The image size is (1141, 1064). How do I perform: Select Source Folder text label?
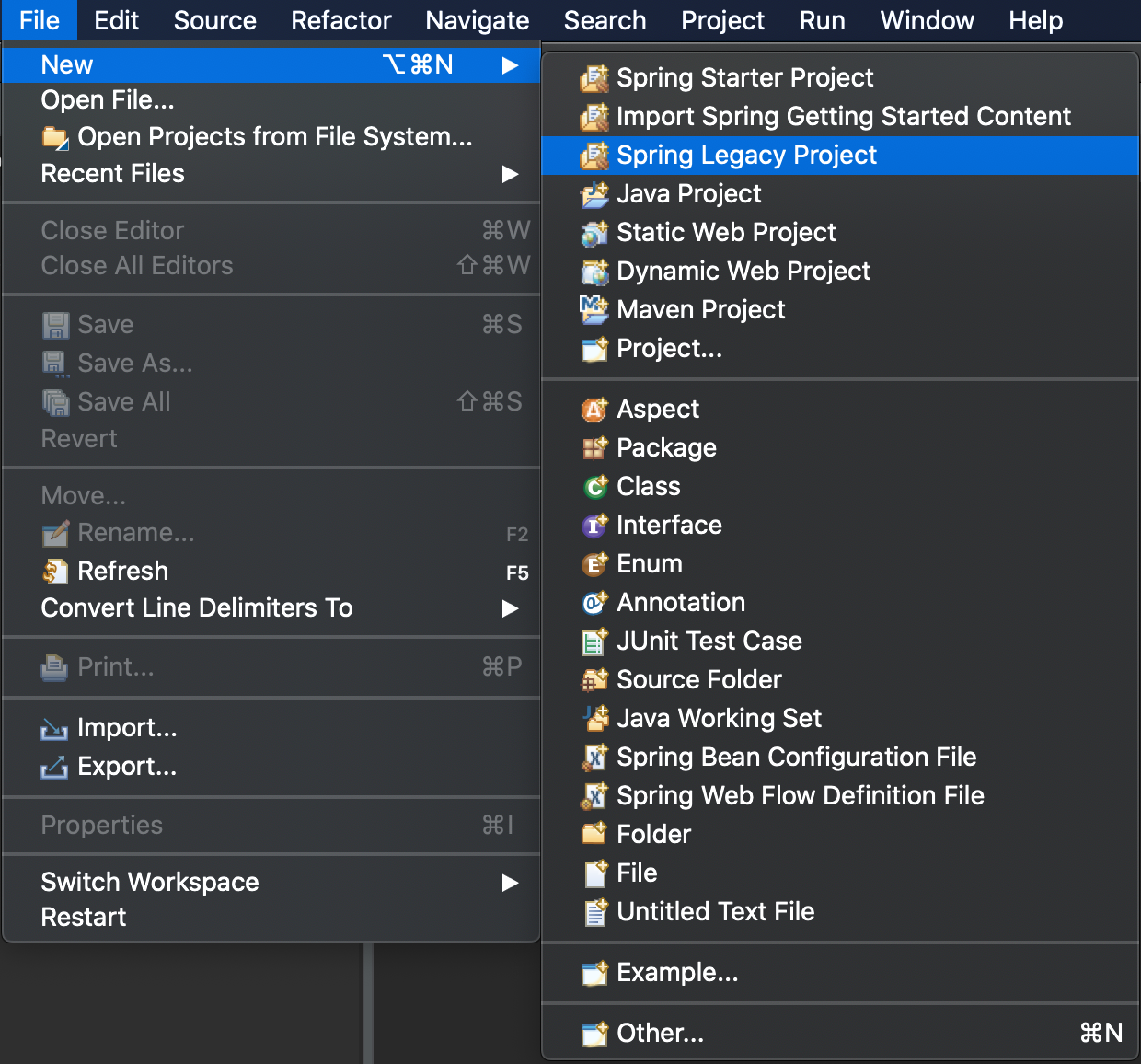(699, 680)
